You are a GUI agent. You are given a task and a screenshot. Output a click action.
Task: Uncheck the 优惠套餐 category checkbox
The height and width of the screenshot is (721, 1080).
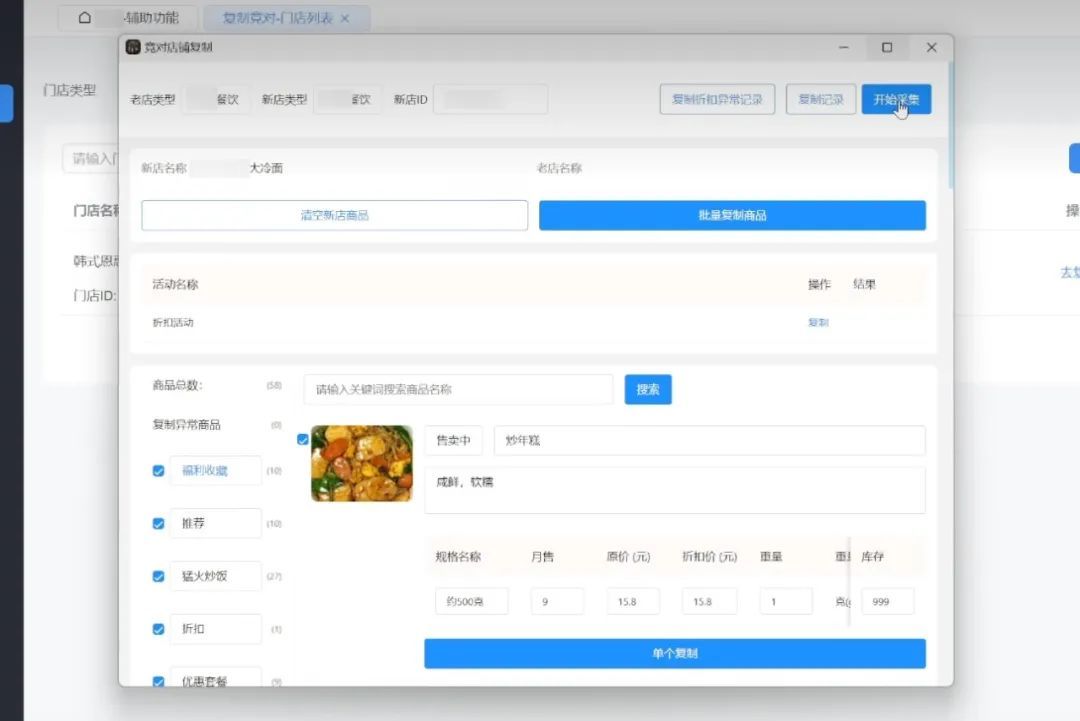158,681
